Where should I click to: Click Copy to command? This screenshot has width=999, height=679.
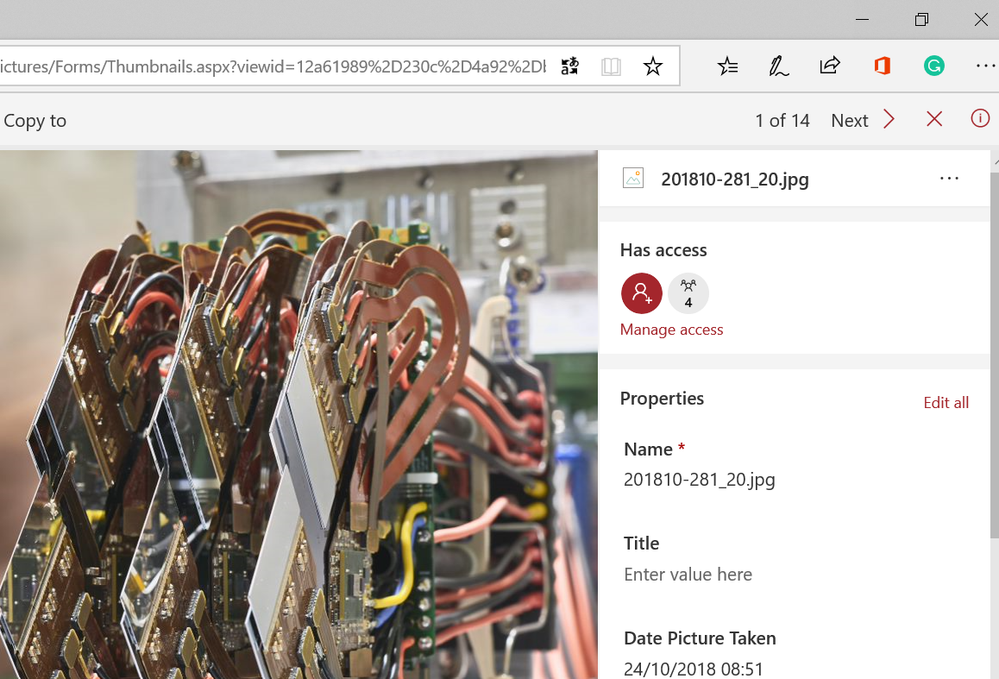coord(35,120)
